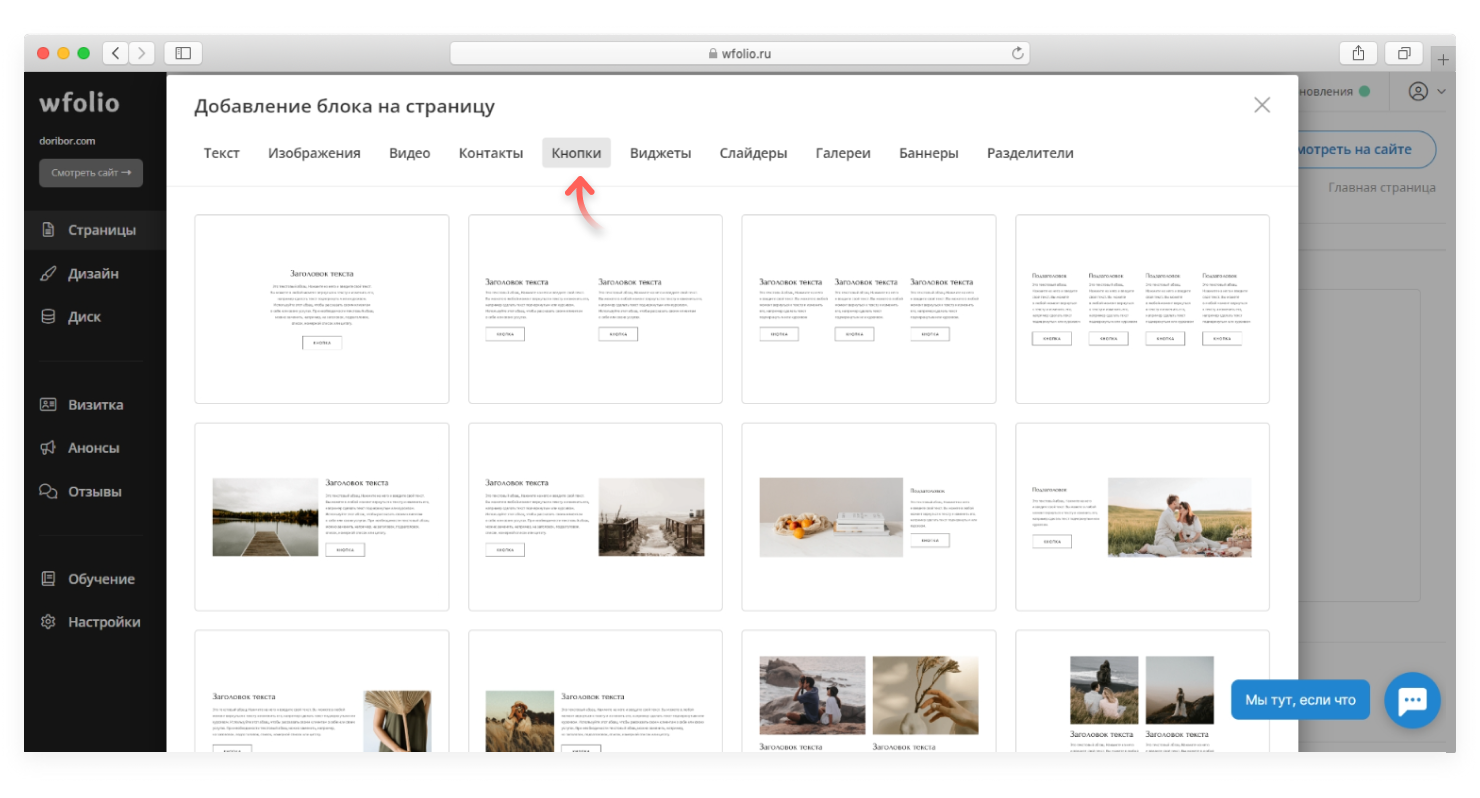
Task: Click the Settings gear icon in the sidebar
Action: pos(48,622)
